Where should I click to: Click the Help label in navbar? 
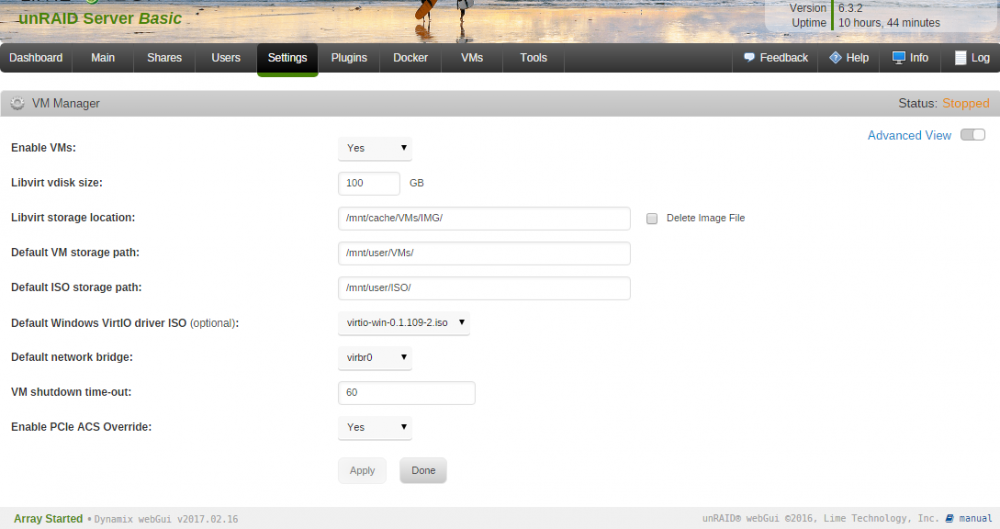[857, 57]
